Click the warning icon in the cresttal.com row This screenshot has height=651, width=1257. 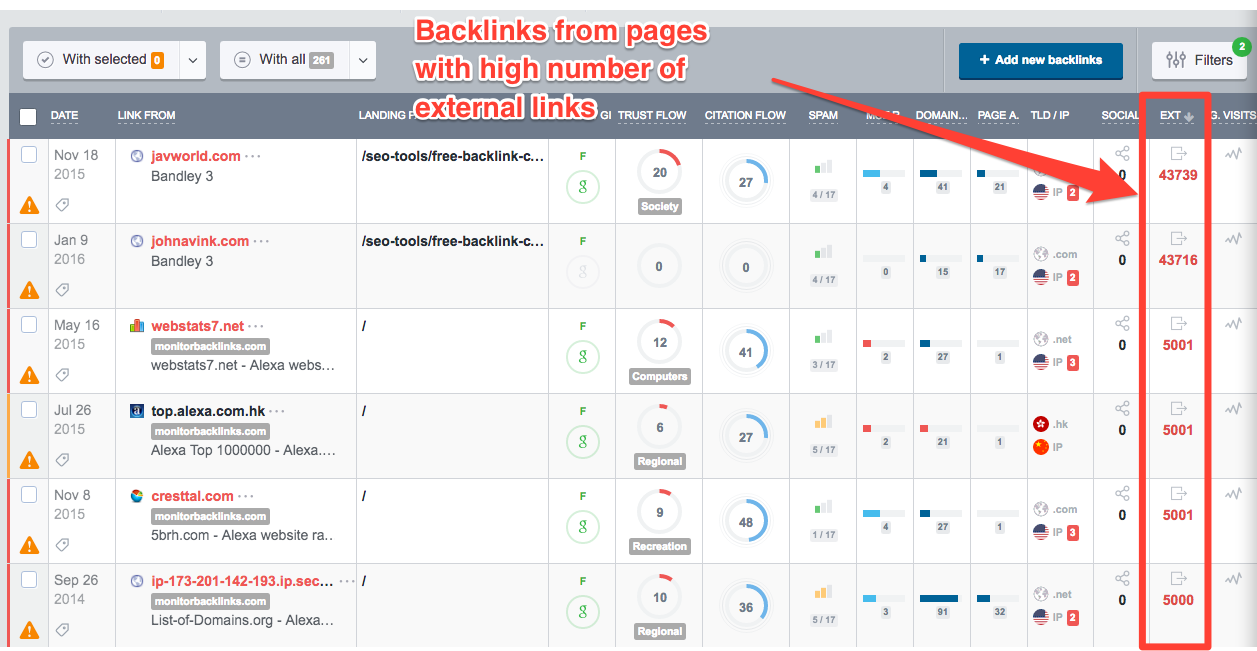pyautogui.click(x=30, y=545)
